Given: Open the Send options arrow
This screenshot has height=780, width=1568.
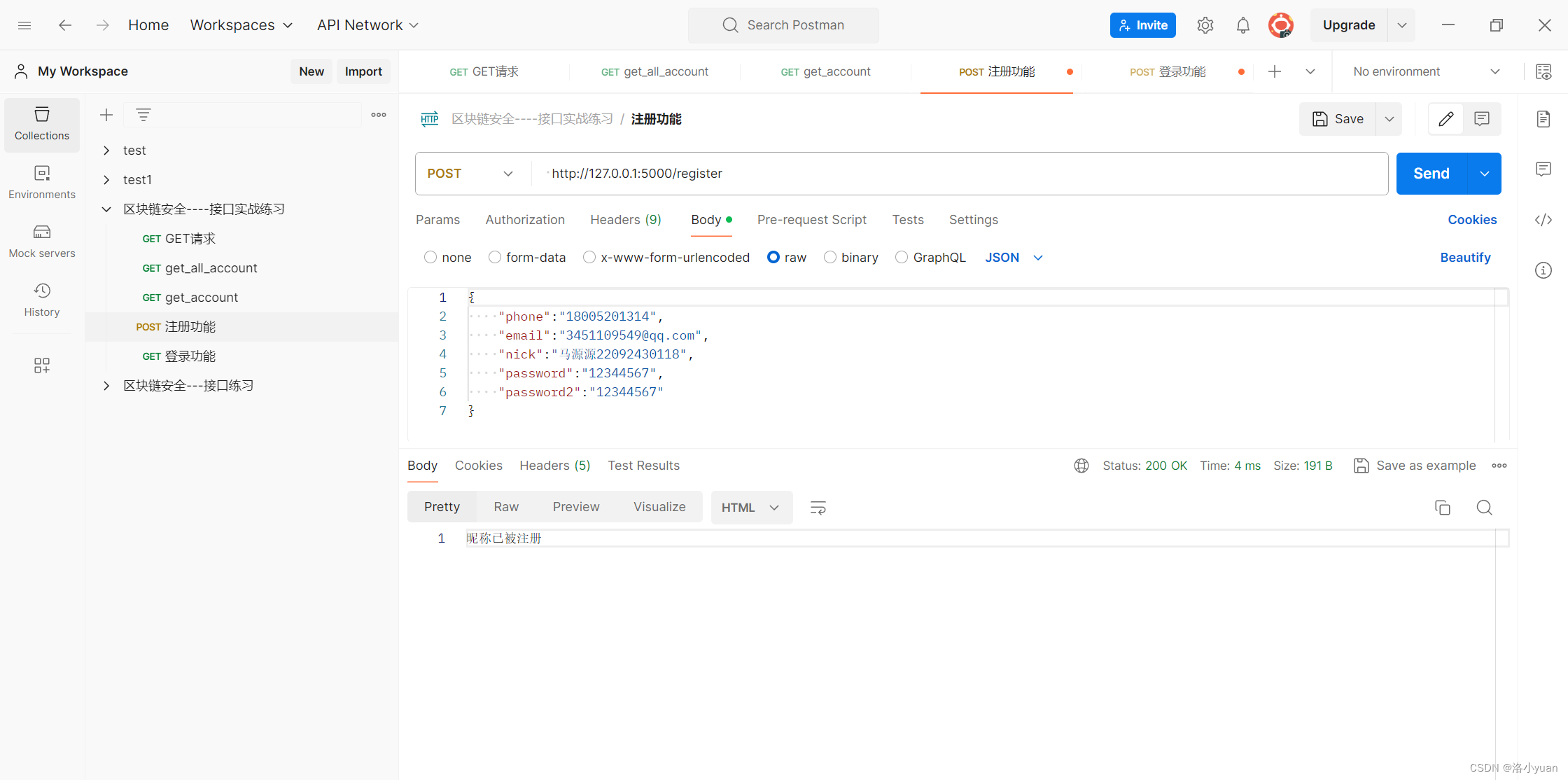Looking at the screenshot, I should [1485, 174].
